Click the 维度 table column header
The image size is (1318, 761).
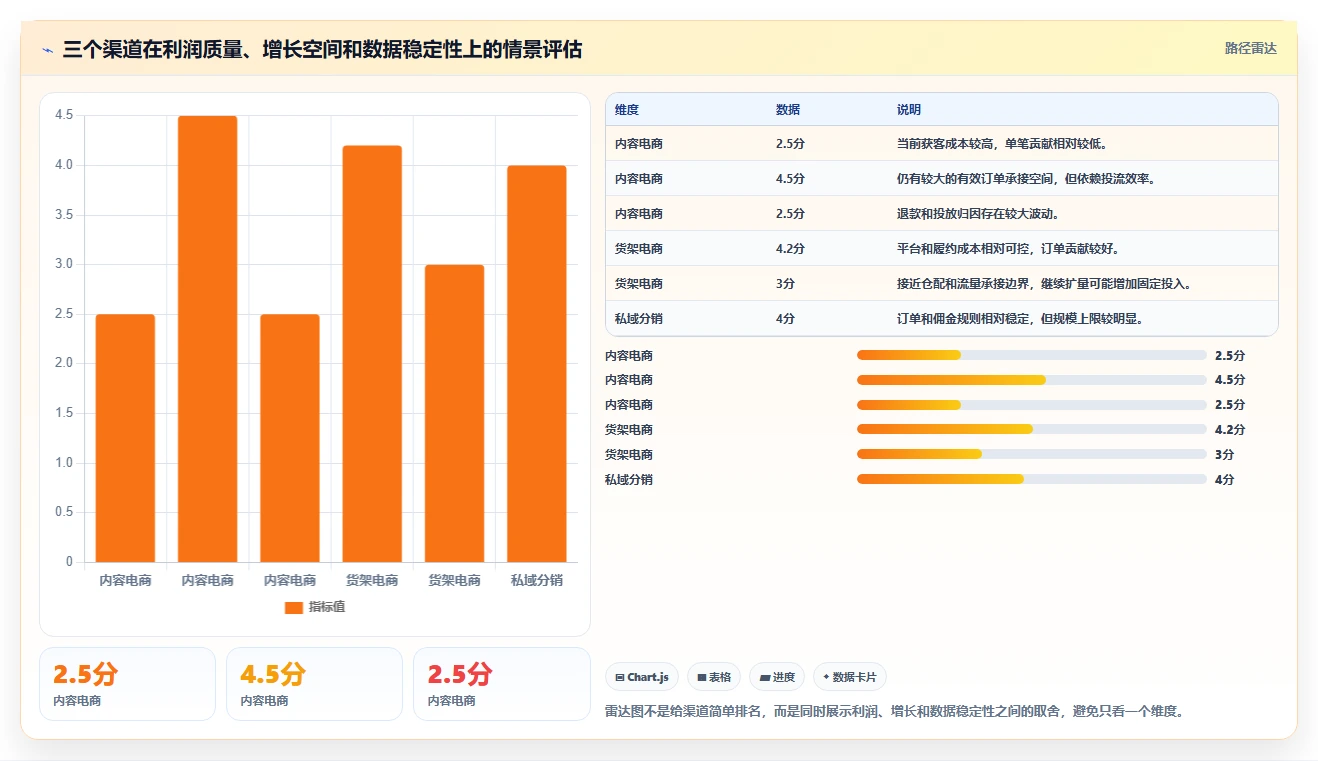point(627,110)
